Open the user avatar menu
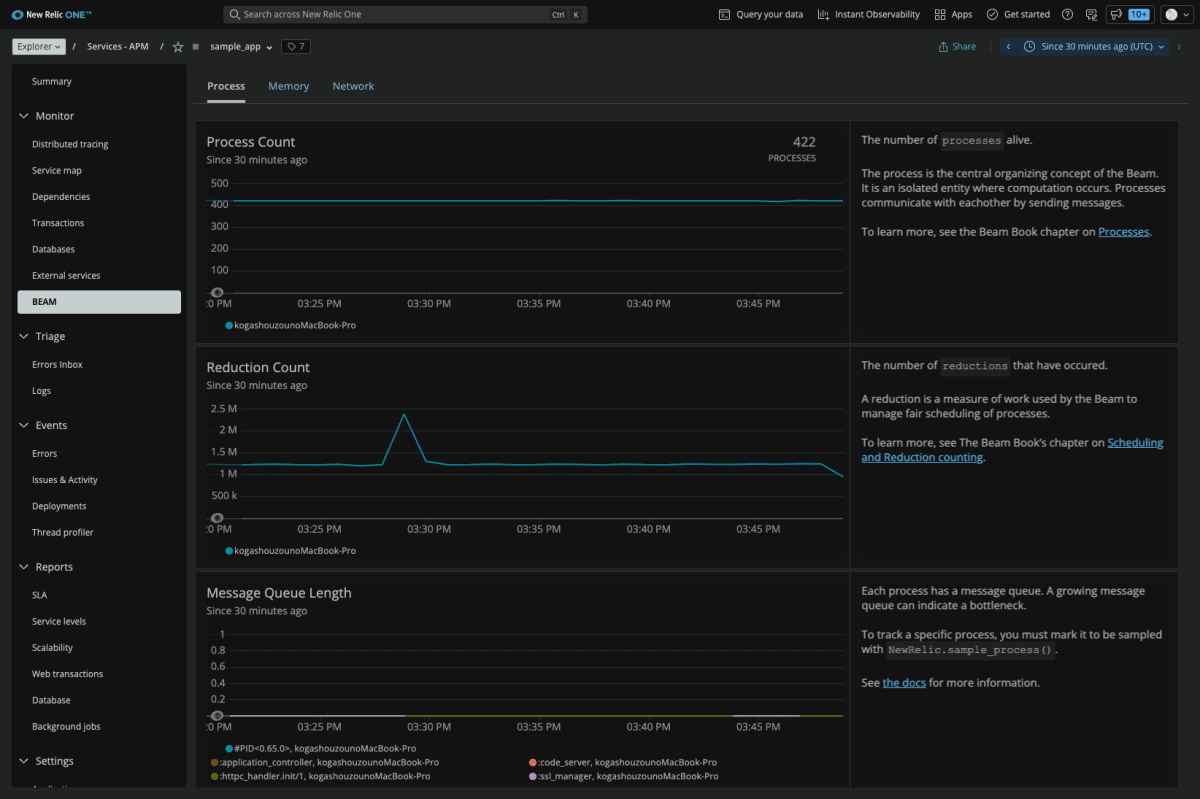Viewport: 1200px width, 799px height. [1176, 15]
